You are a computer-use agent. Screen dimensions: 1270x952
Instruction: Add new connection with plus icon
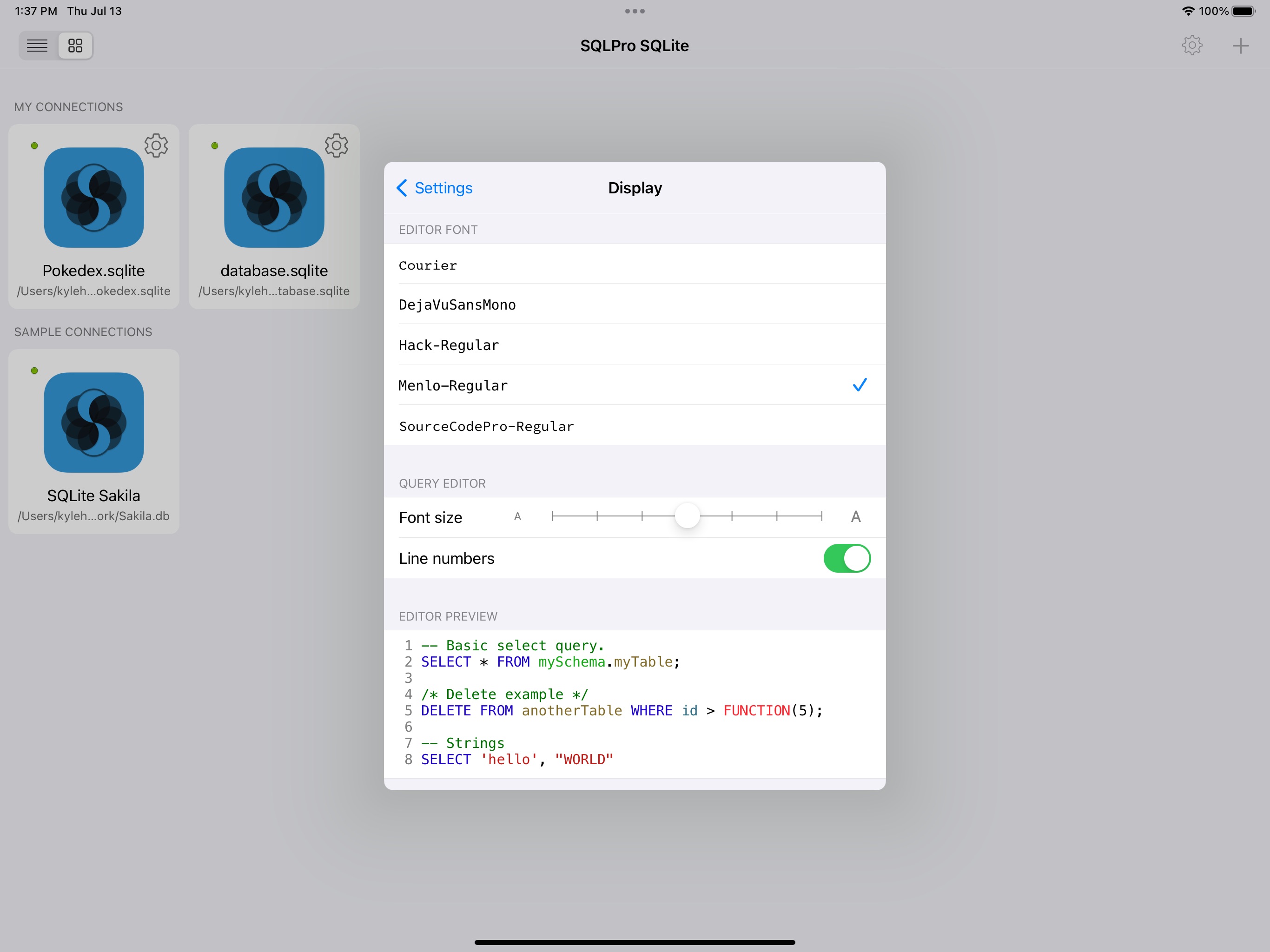pyautogui.click(x=1240, y=46)
